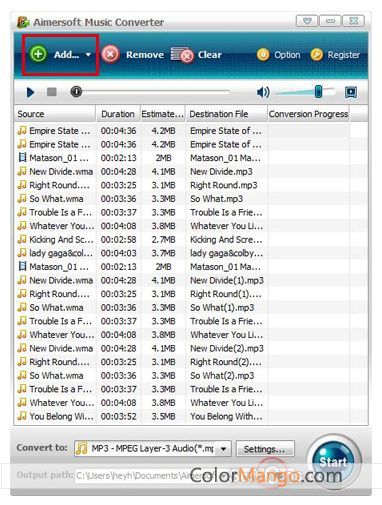Sort by the Duration column header
The width and height of the screenshot is (382, 505).
tap(118, 114)
